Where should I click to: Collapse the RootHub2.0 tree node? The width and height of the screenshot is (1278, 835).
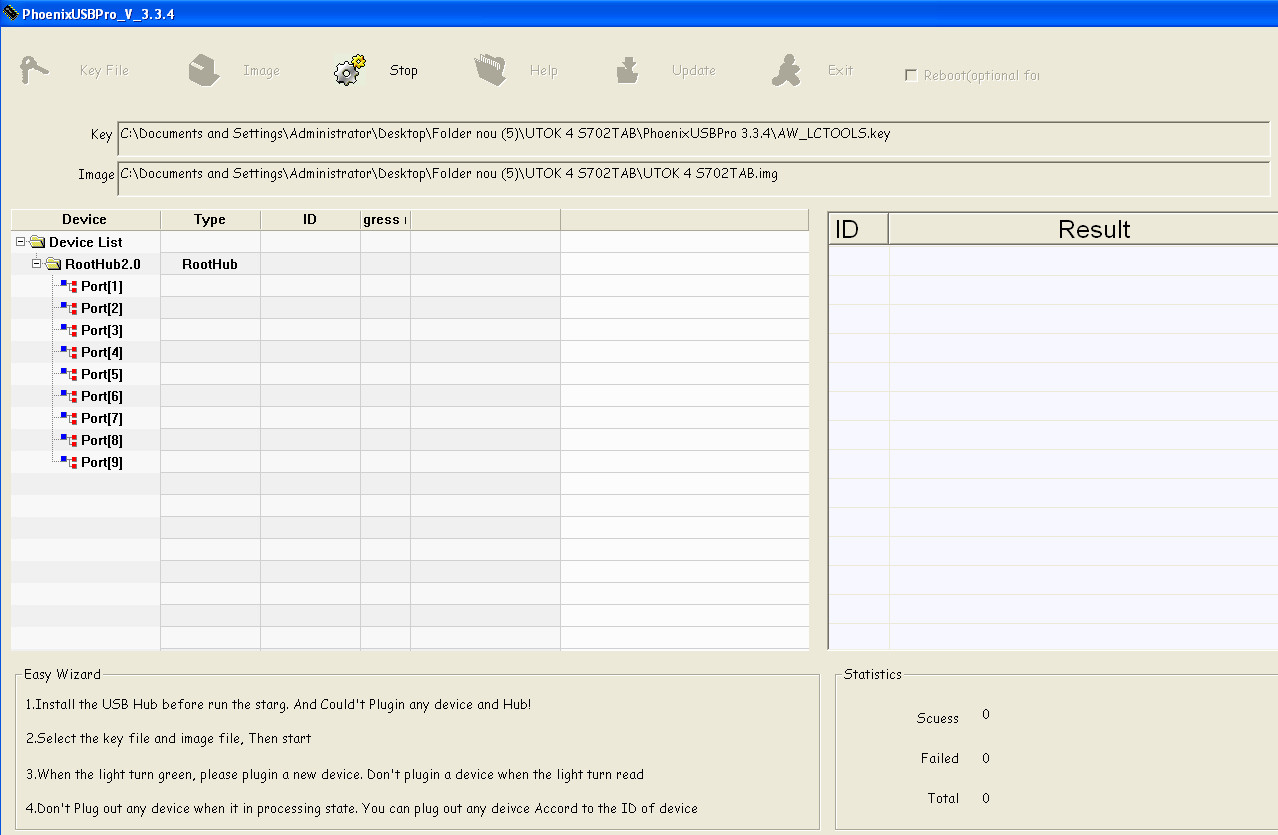pyautogui.click(x=37, y=264)
